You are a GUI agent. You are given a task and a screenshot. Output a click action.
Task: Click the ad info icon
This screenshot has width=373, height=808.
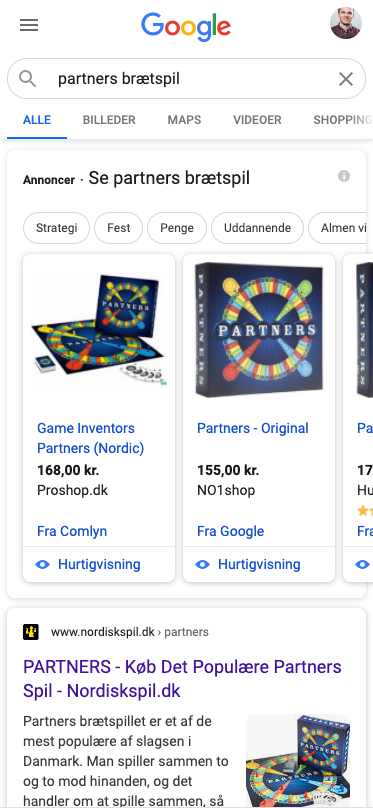tap(344, 176)
